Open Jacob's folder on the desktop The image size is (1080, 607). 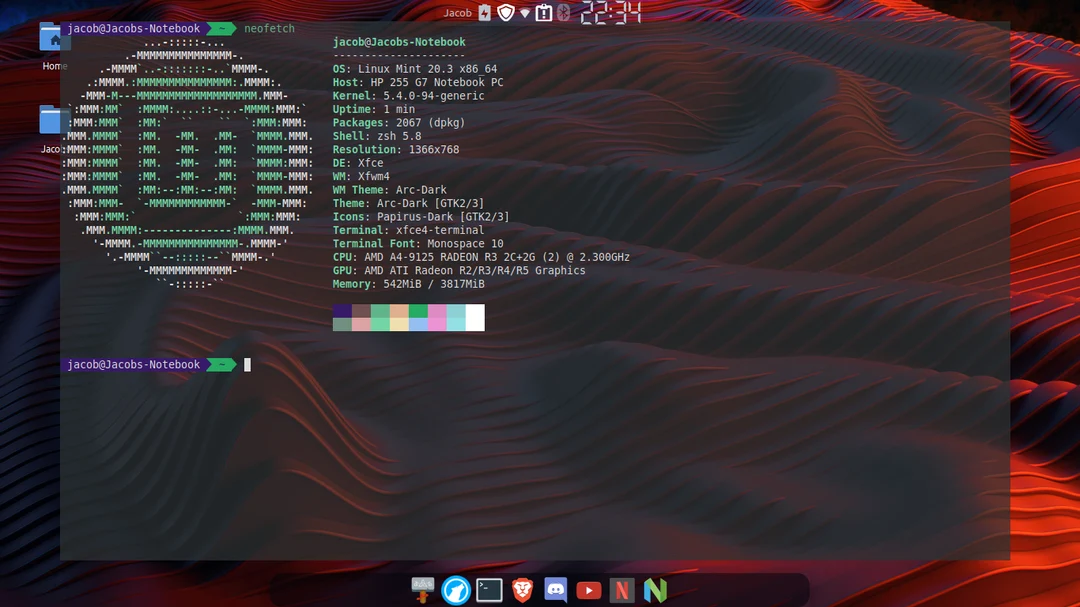[52, 122]
